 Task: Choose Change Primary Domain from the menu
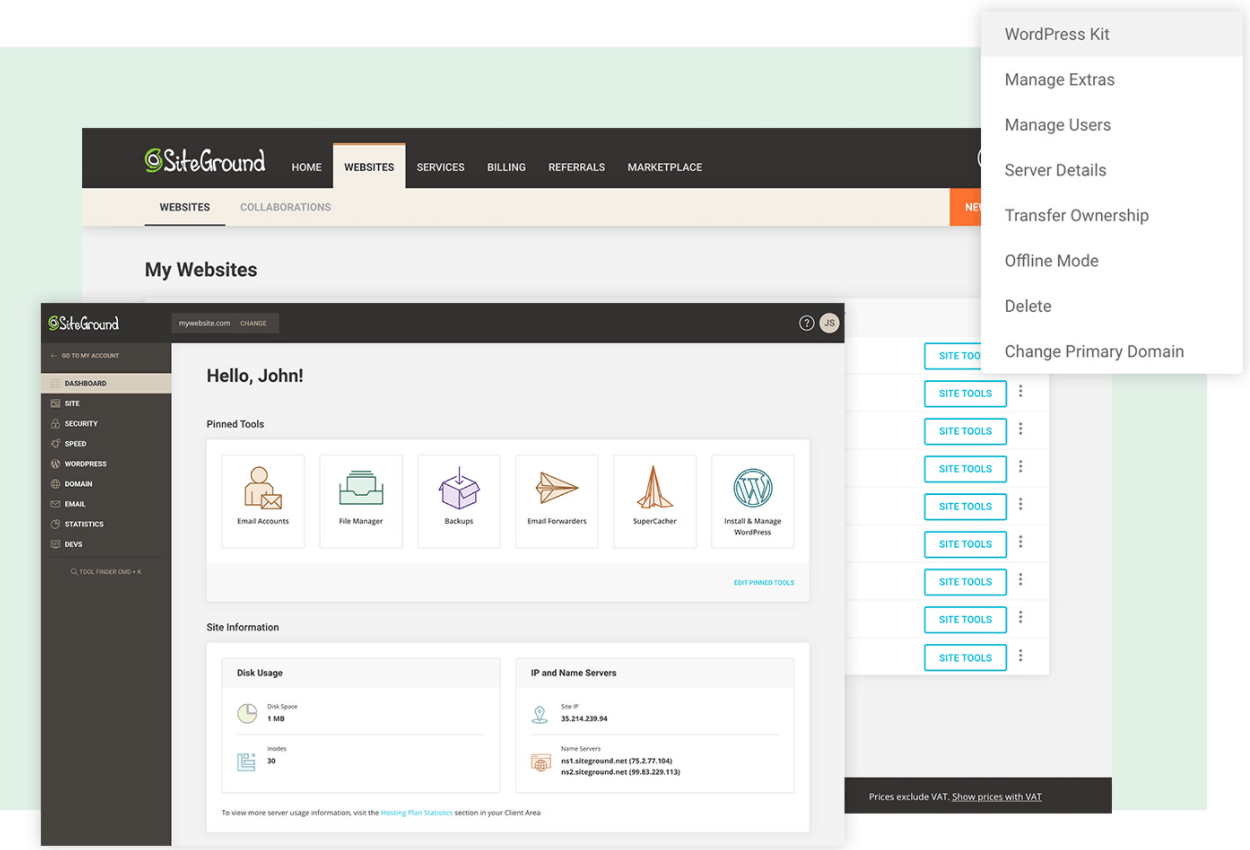pos(1112,351)
